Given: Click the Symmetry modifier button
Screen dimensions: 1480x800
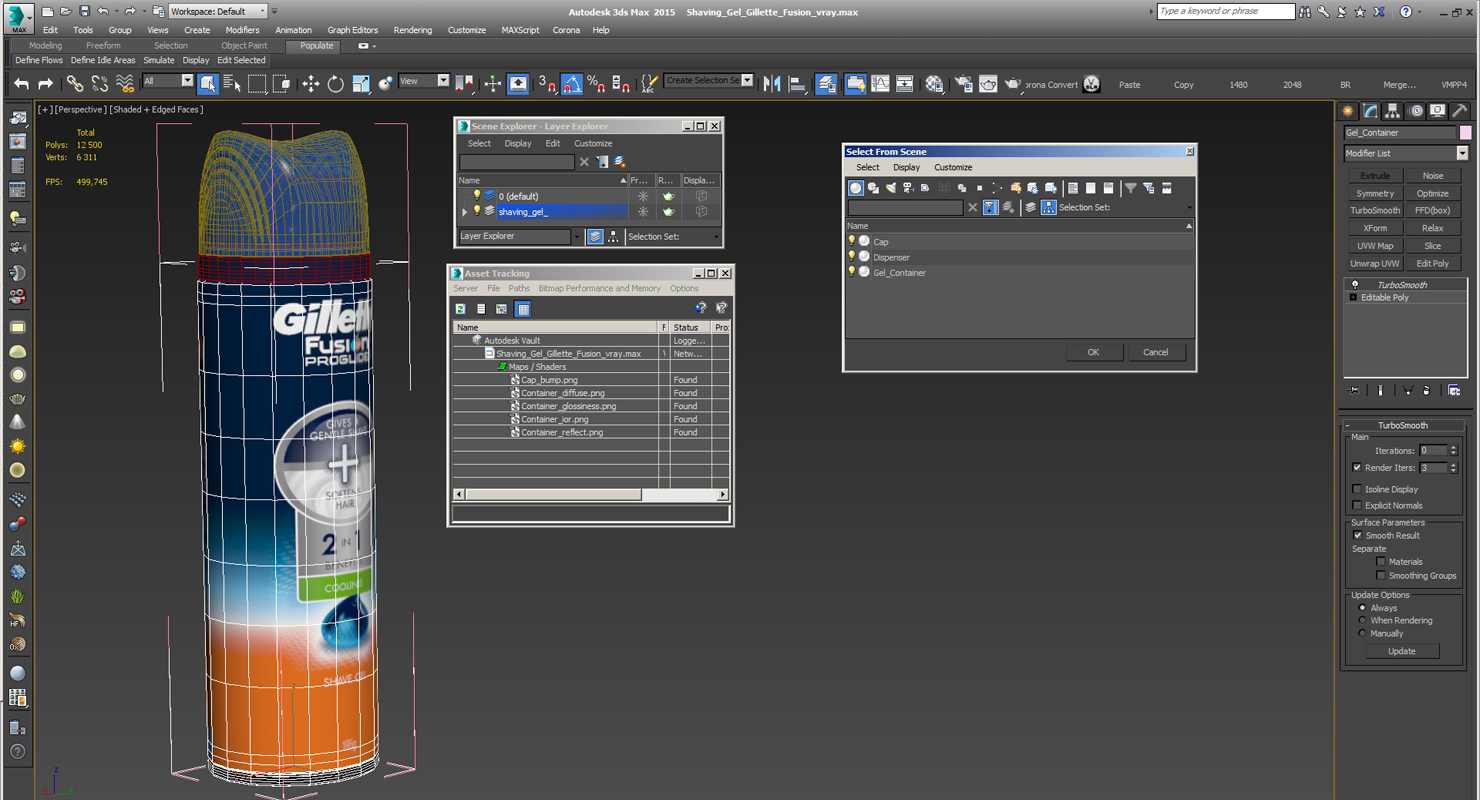Looking at the screenshot, I should tap(1375, 194).
